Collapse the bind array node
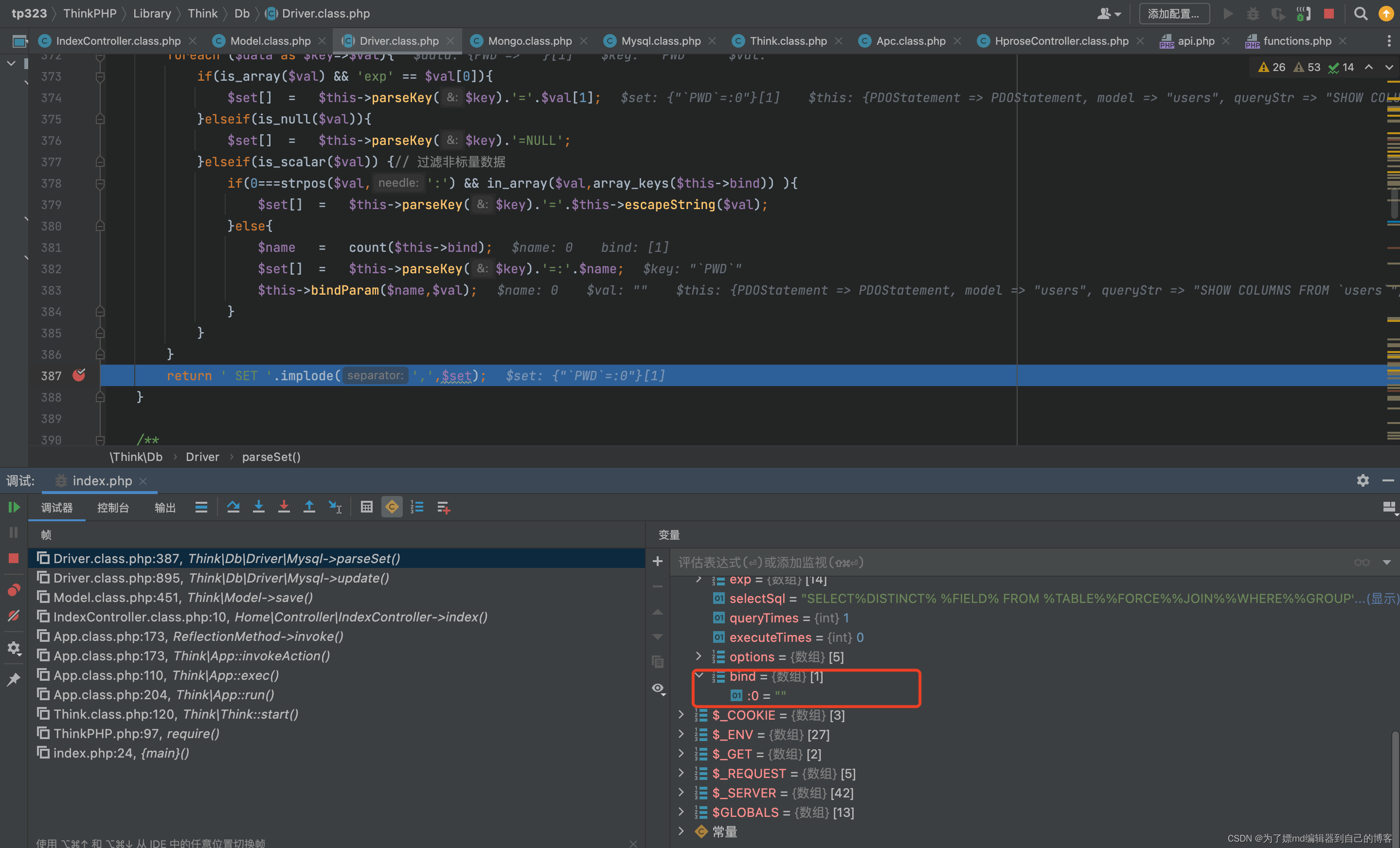This screenshot has height=848, width=1400. (x=700, y=675)
